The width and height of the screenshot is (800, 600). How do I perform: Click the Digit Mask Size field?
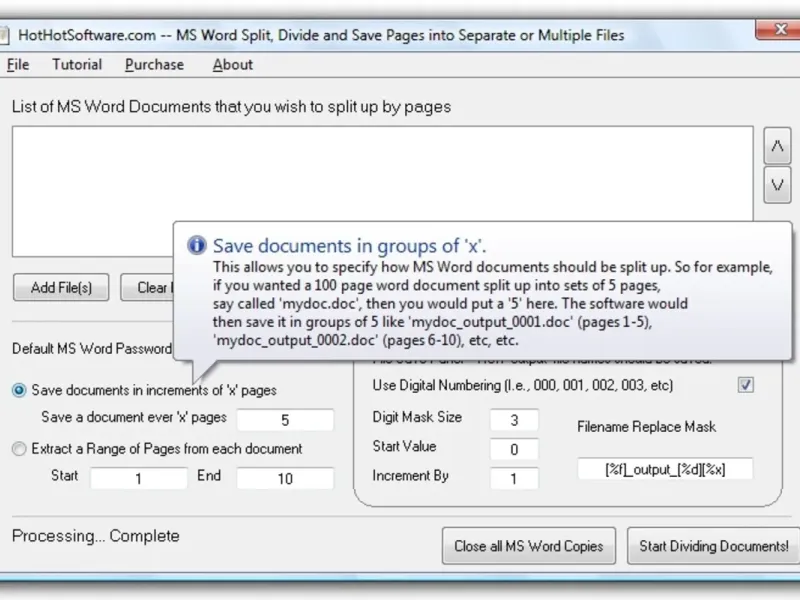514,420
